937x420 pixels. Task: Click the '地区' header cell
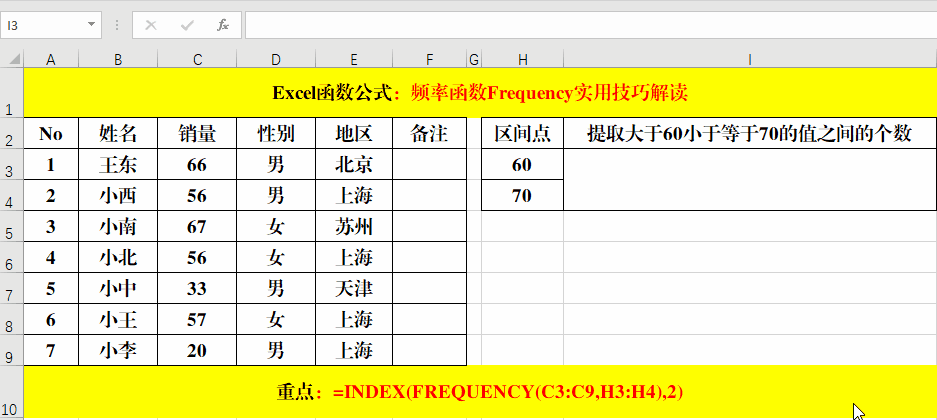(354, 133)
